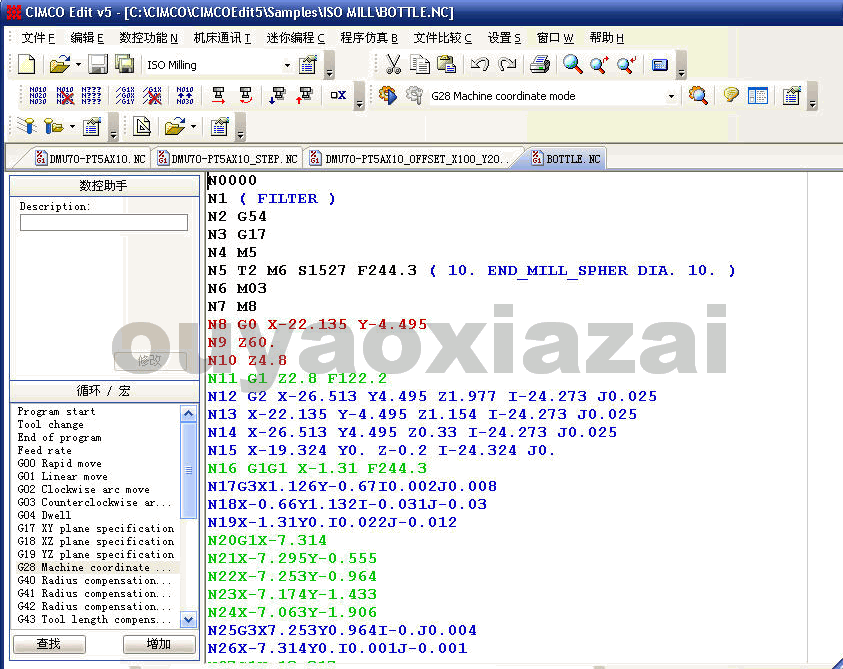843x669 pixels.
Task: Click the Insert macro icon beside G28 dropdown
Action: 388,96
